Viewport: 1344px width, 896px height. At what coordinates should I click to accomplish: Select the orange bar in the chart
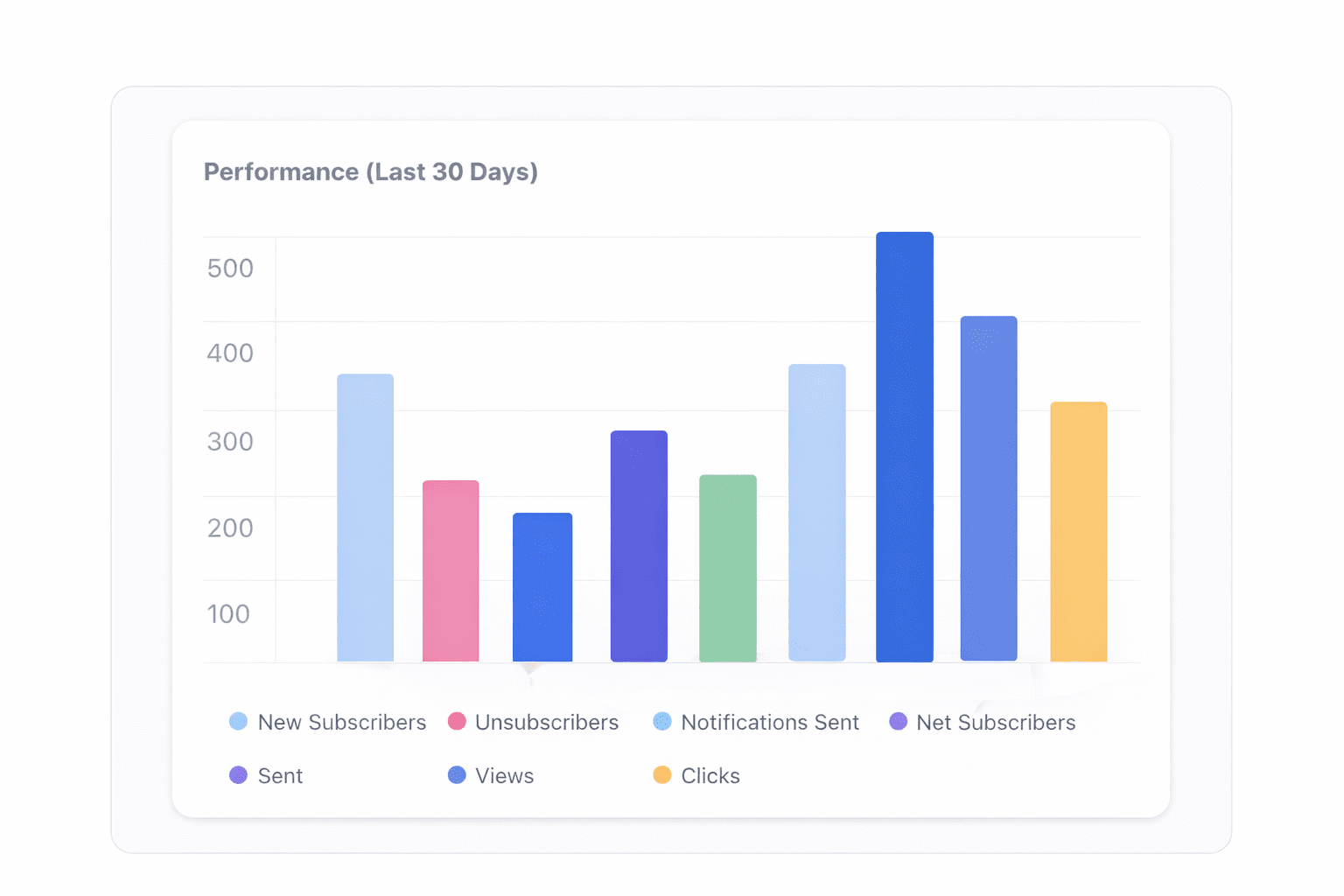(1079, 532)
